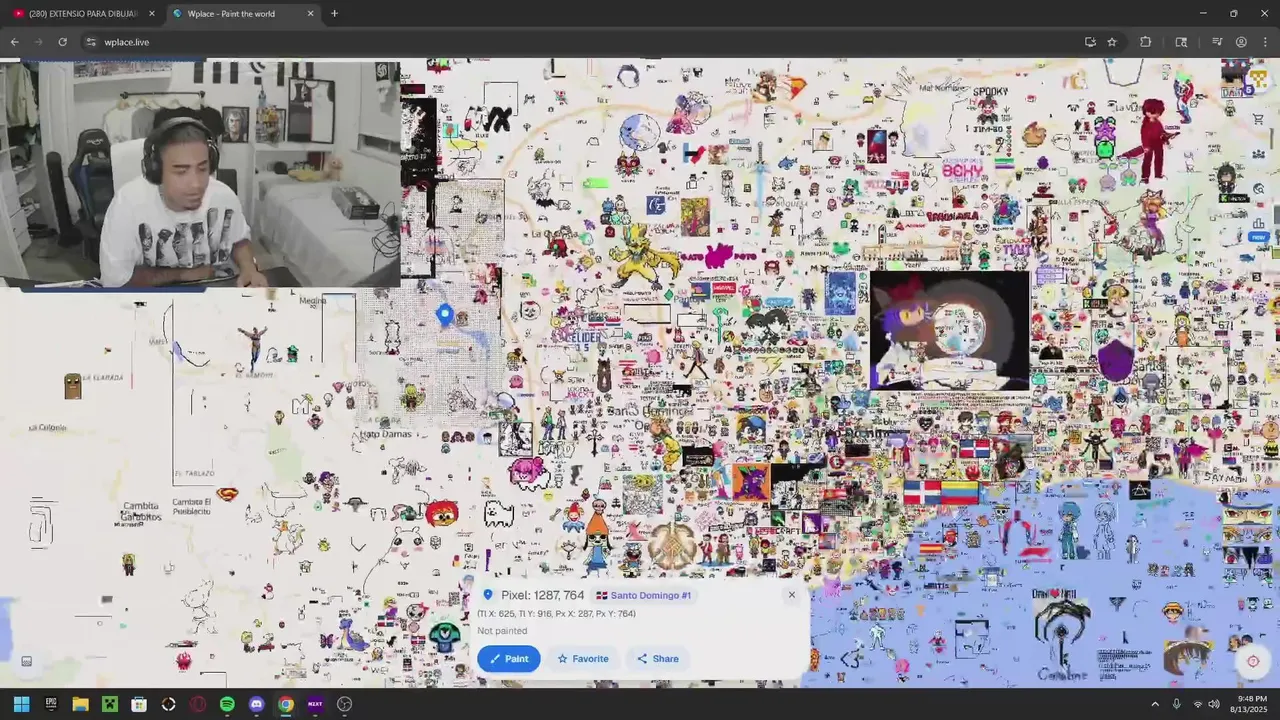
Task: Click the dark character artwork with moon
Action: click(x=949, y=330)
